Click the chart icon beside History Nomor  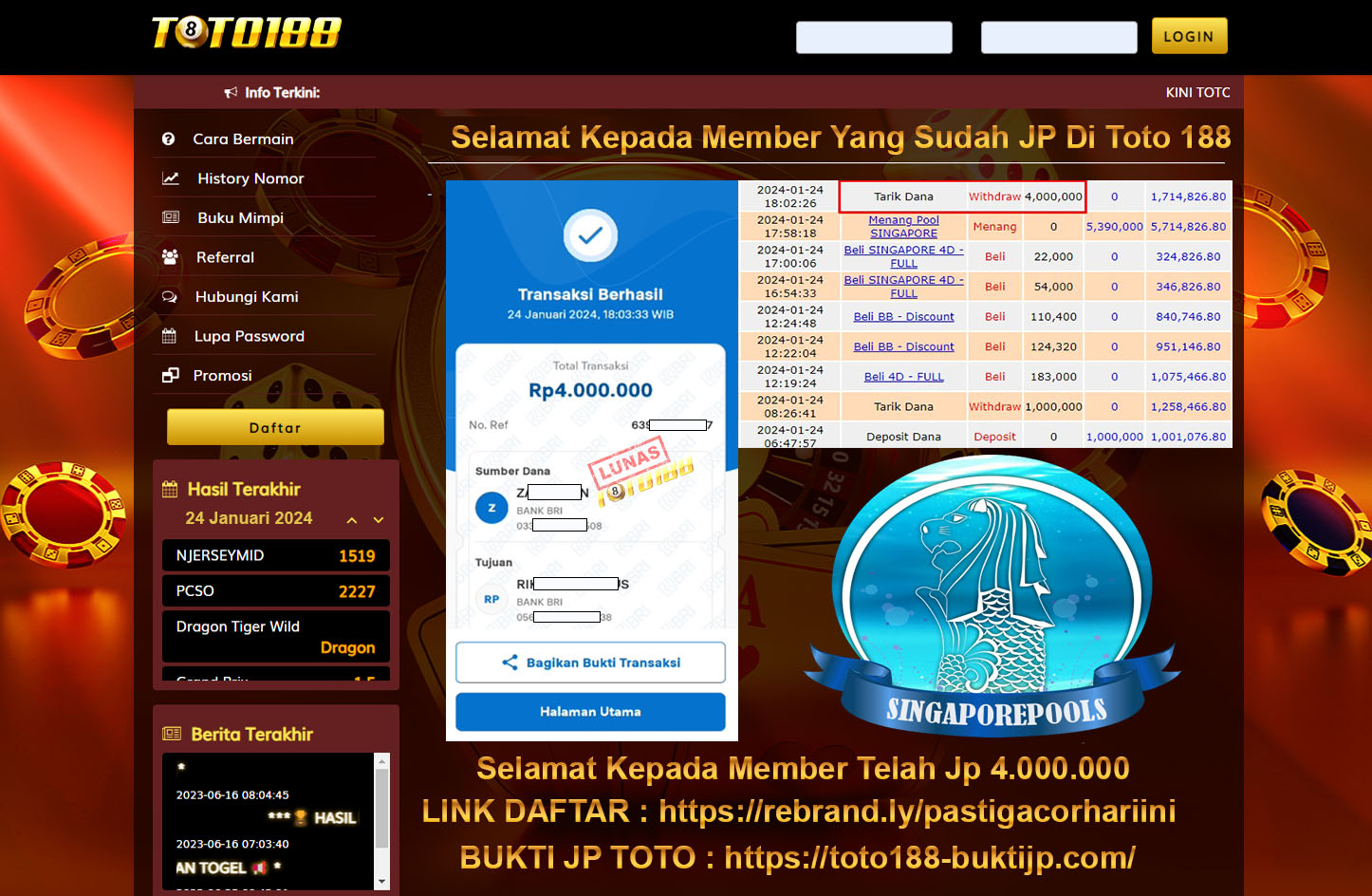point(171,178)
